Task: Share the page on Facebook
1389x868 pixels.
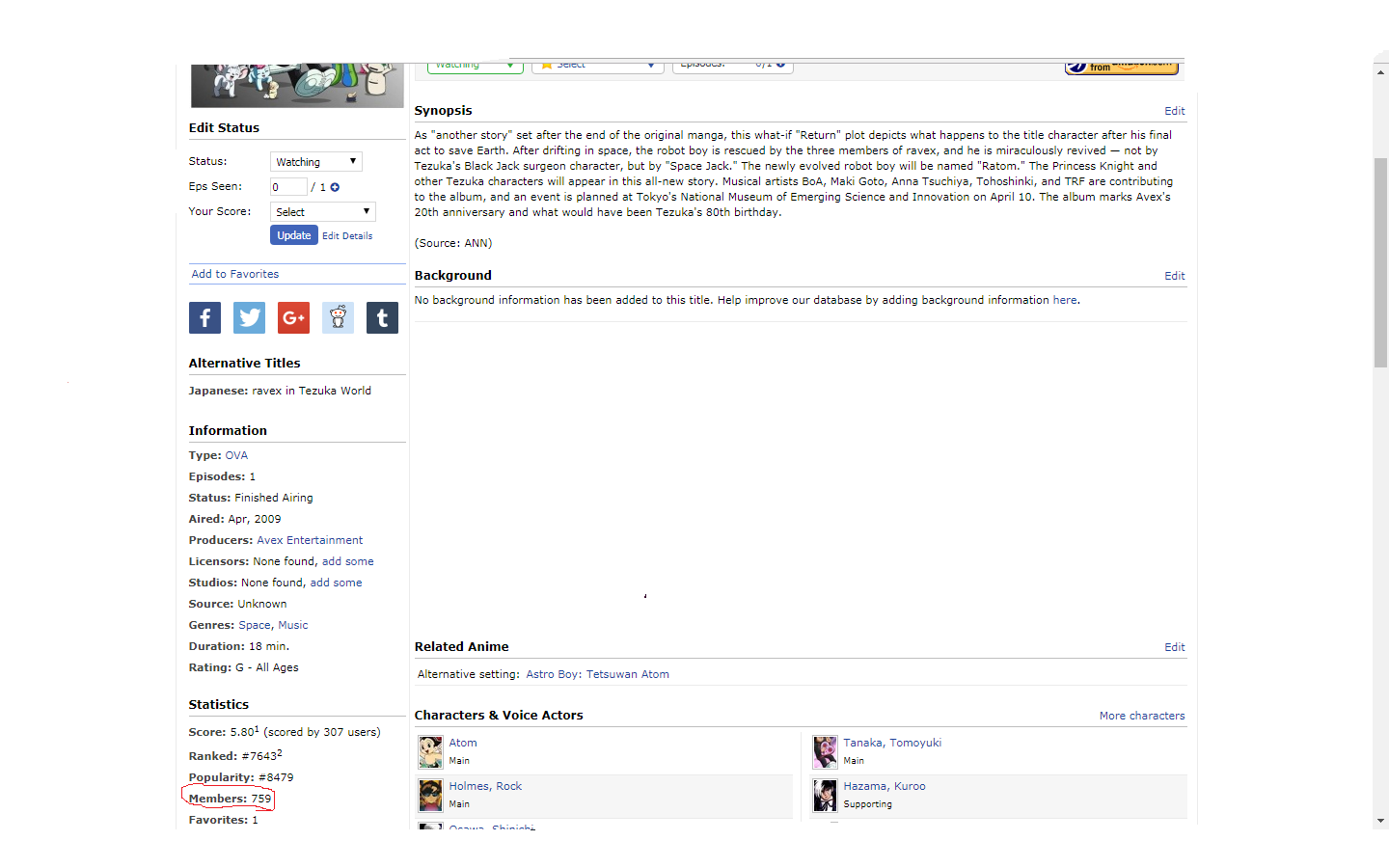Action: click(x=204, y=317)
